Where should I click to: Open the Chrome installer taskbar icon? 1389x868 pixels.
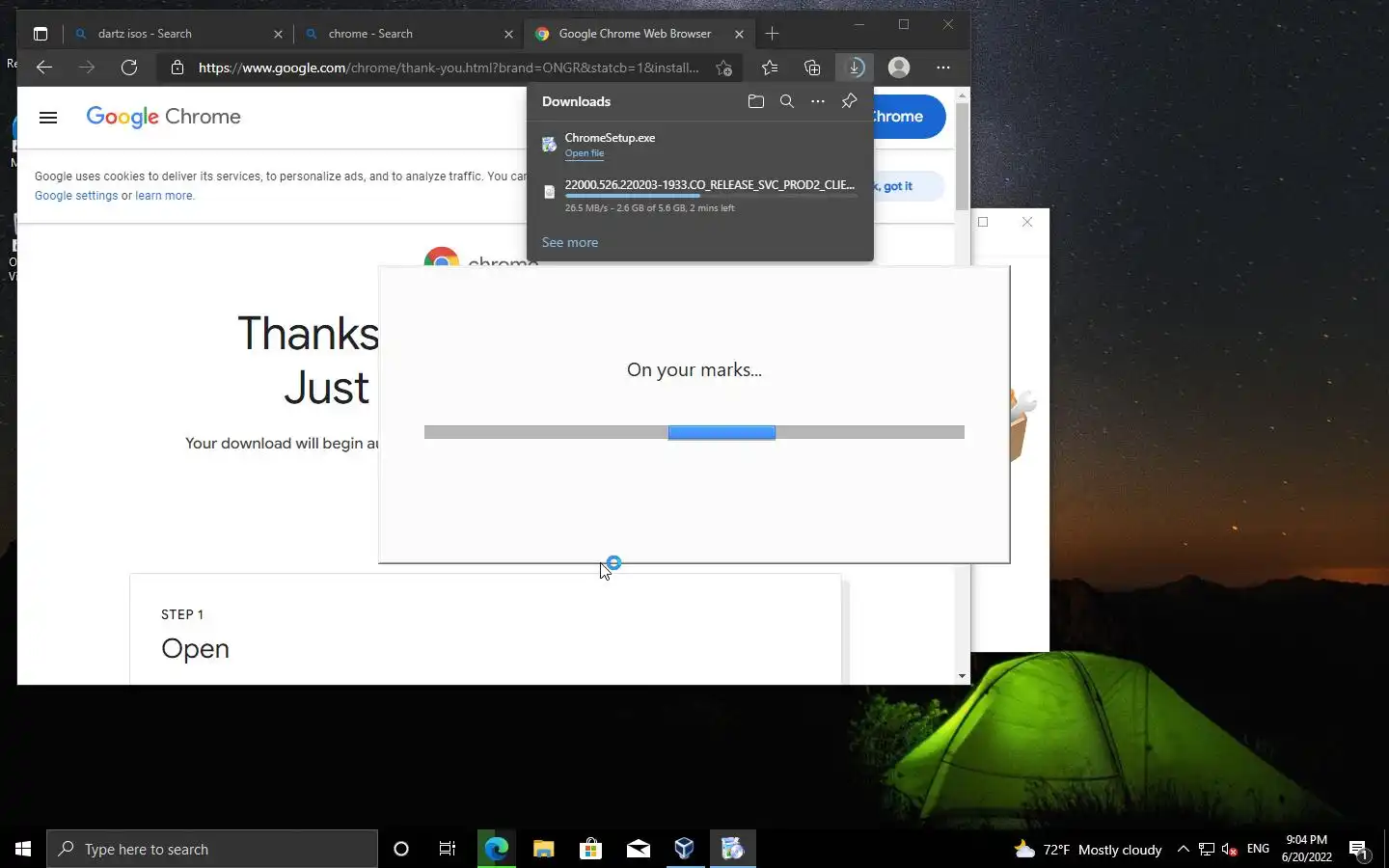(733, 849)
